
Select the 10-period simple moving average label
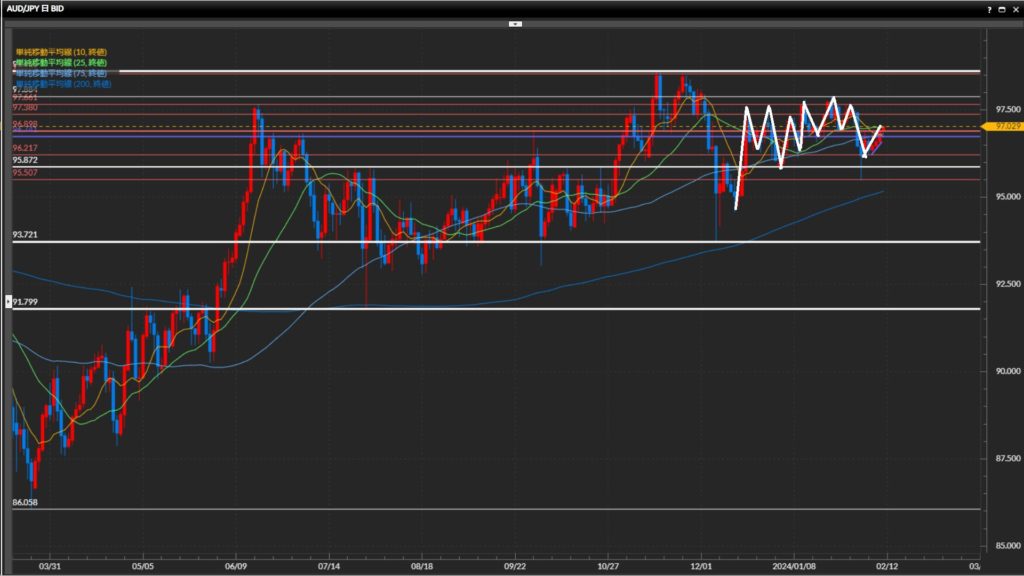[x=60, y=51]
